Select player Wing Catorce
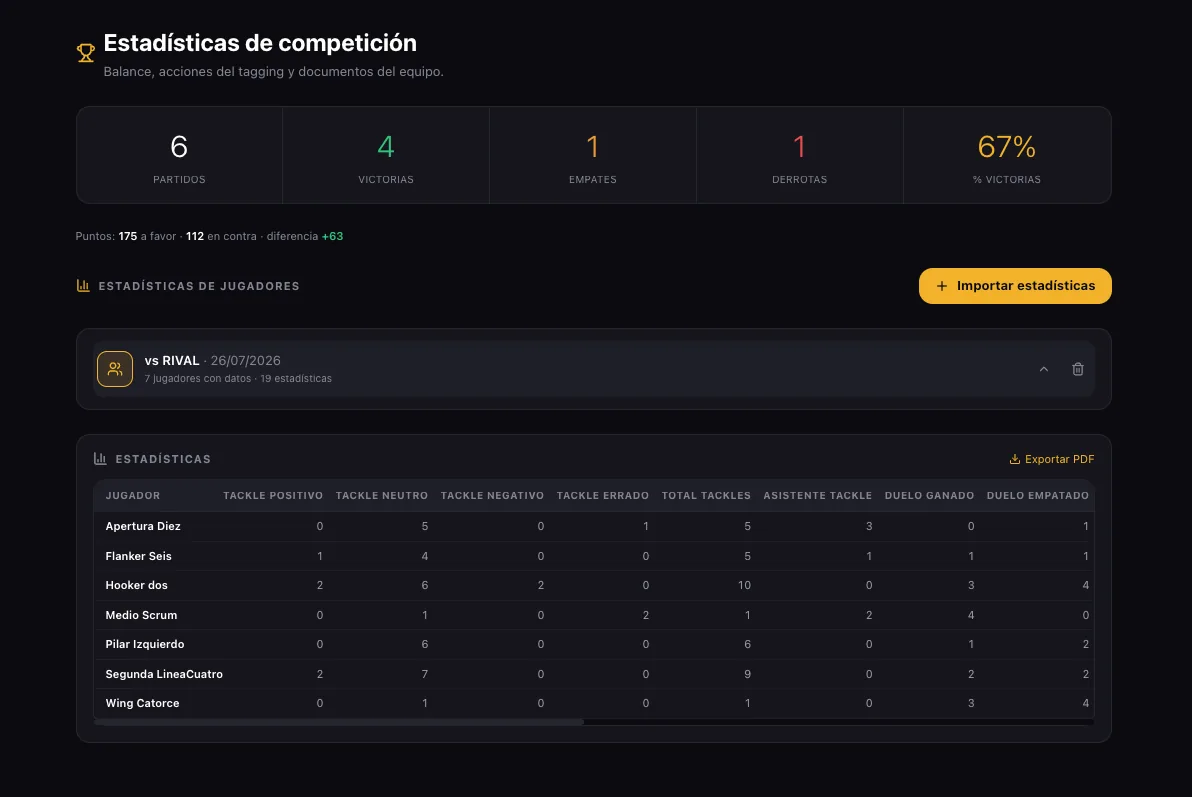This screenshot has width=1192, height=797. 142,703
